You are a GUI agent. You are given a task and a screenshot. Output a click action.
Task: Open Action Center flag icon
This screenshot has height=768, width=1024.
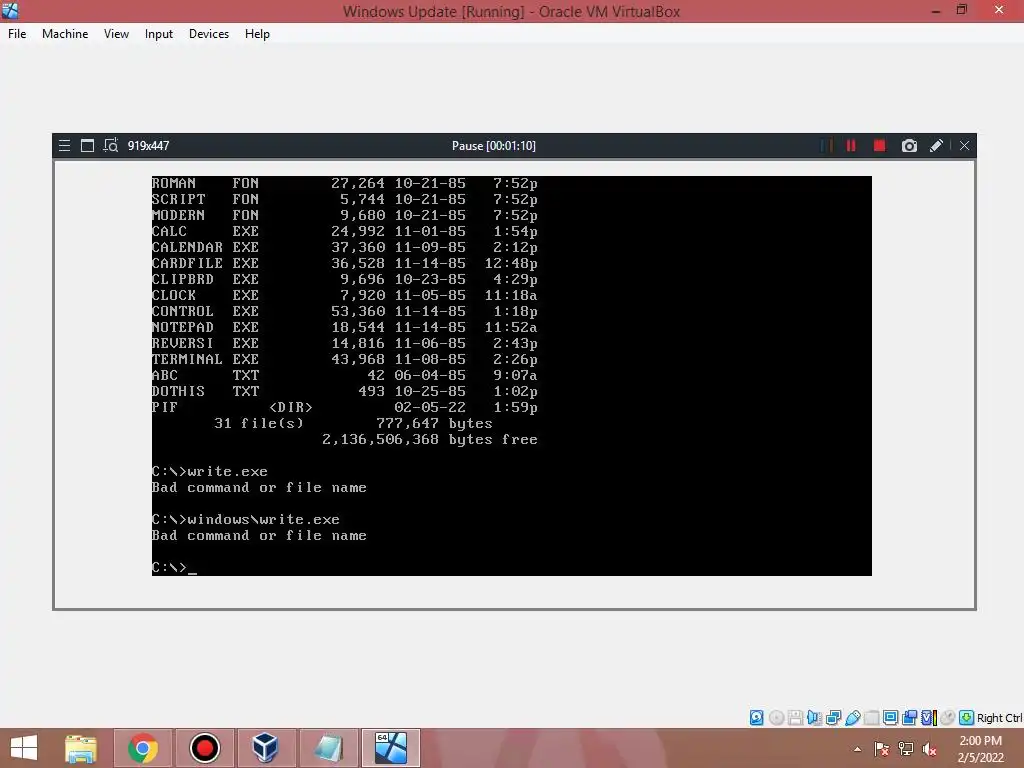coord(882,749)
